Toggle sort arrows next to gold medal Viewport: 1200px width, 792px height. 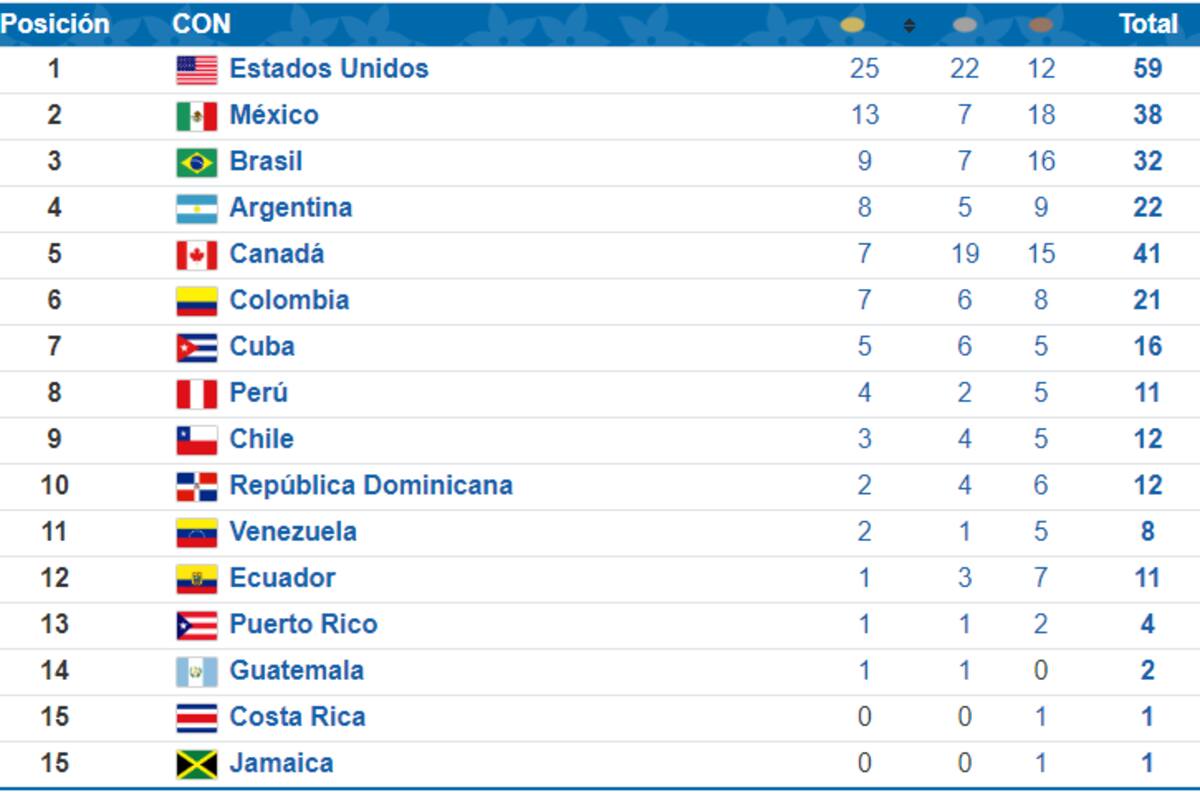pos(909,25)
